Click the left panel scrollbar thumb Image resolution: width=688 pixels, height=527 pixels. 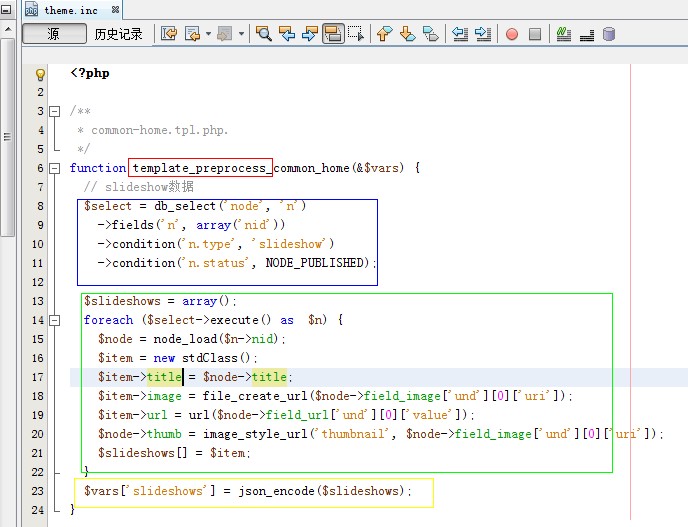[7, 137]
